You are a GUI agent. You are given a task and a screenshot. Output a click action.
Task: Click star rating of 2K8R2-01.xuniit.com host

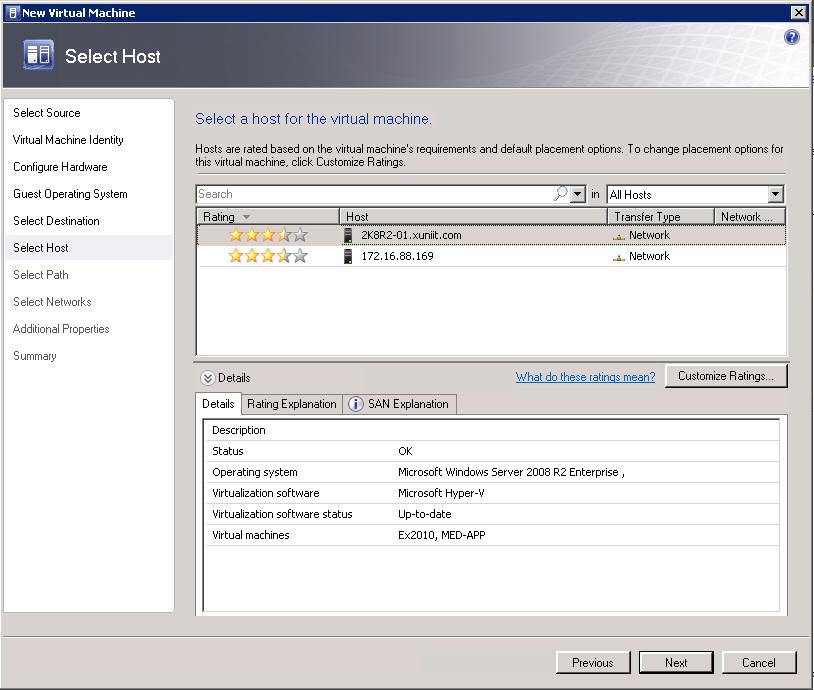point(268,235)
